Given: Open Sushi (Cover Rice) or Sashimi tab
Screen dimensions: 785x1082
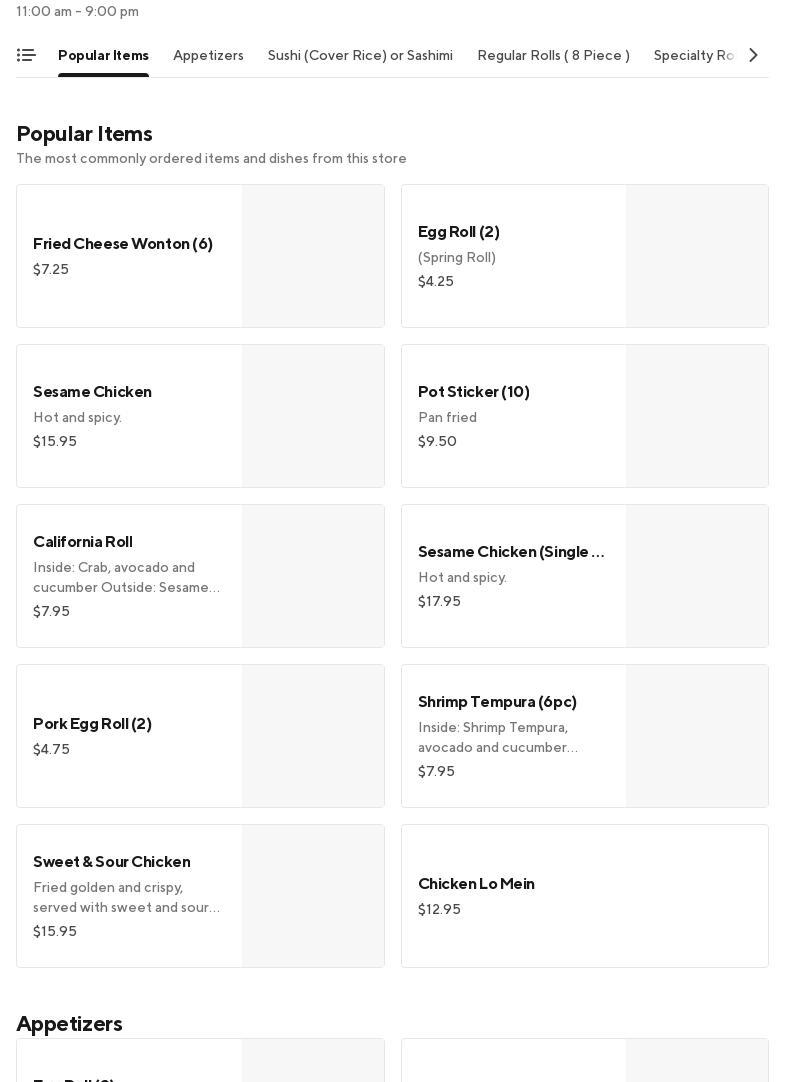Looking at the screenshot, I should click(x=360, y=56).
